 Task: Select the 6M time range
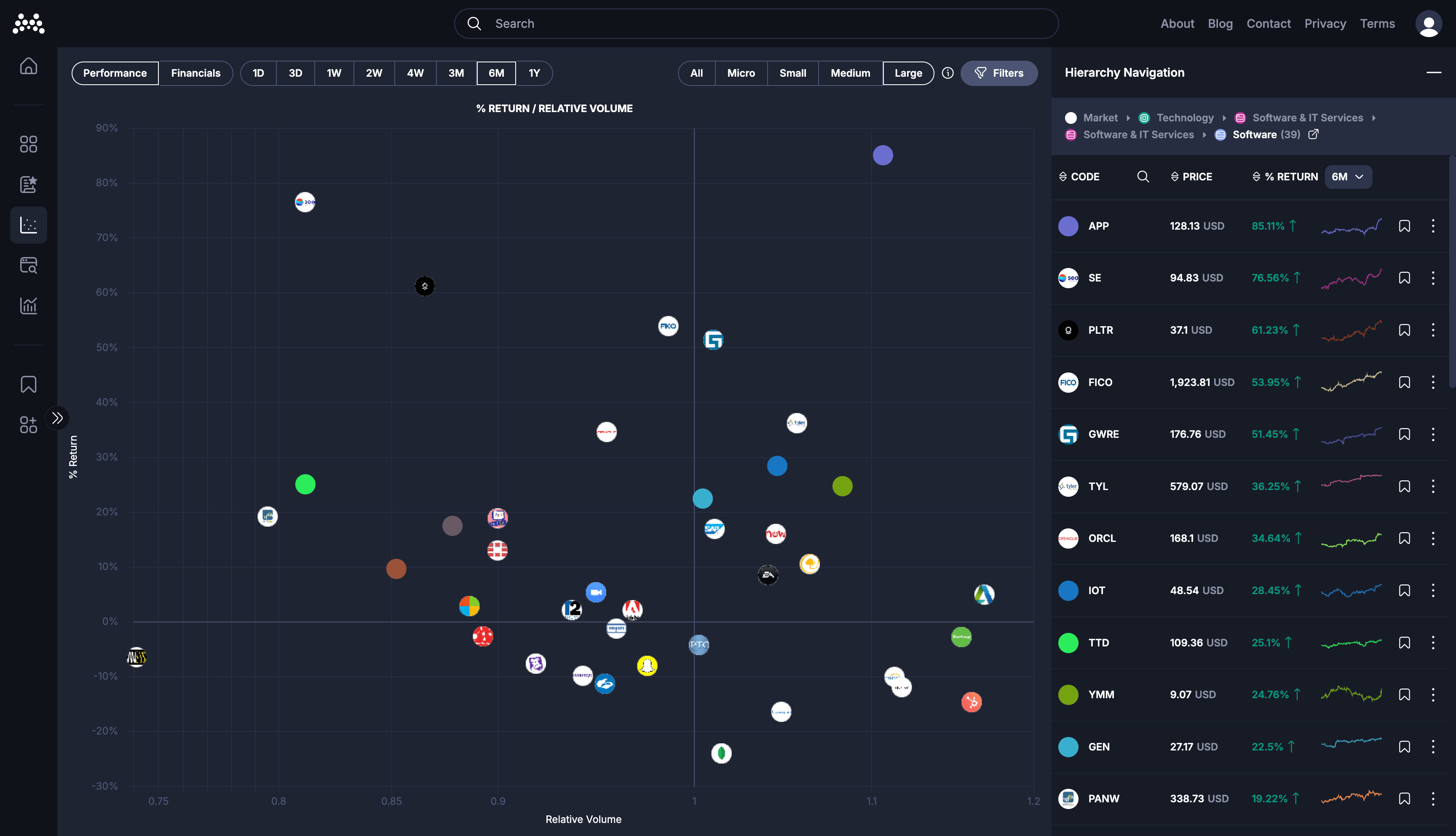pyautogui.click(x=496, y=73)
